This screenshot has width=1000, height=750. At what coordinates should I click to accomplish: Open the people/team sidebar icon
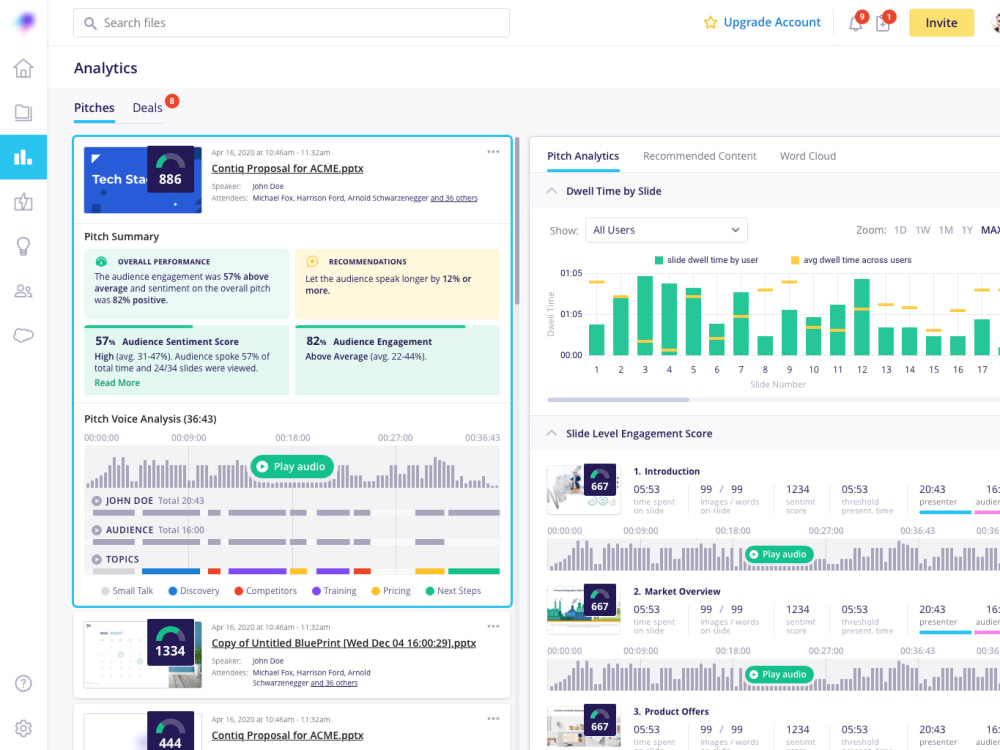click(24, 291)
